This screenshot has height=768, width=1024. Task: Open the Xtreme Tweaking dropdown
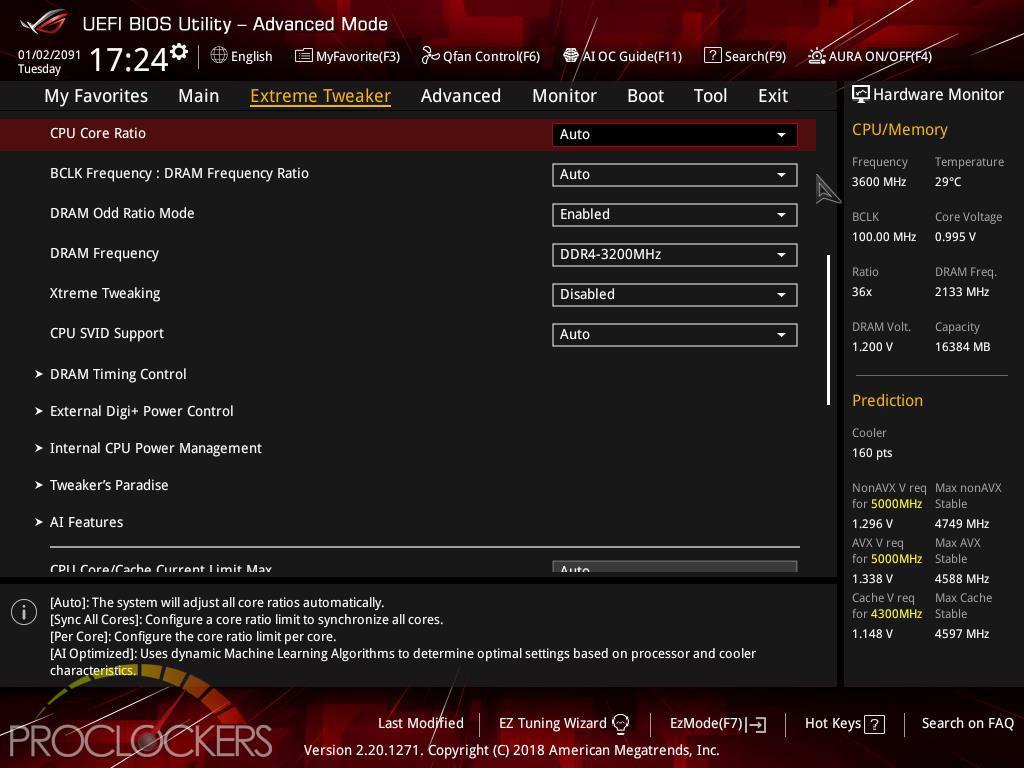(x=675, y=295)
